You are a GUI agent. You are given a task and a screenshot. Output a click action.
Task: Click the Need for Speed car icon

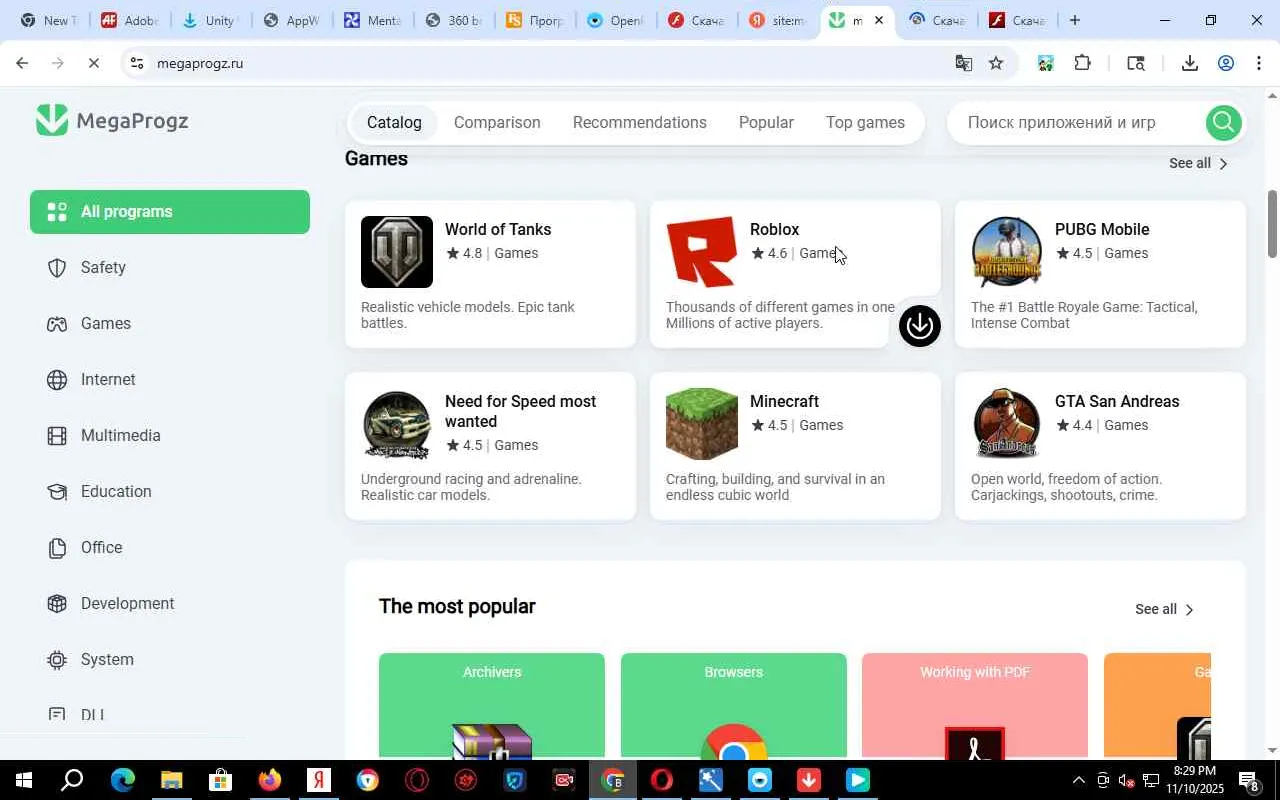coord(397,424)
